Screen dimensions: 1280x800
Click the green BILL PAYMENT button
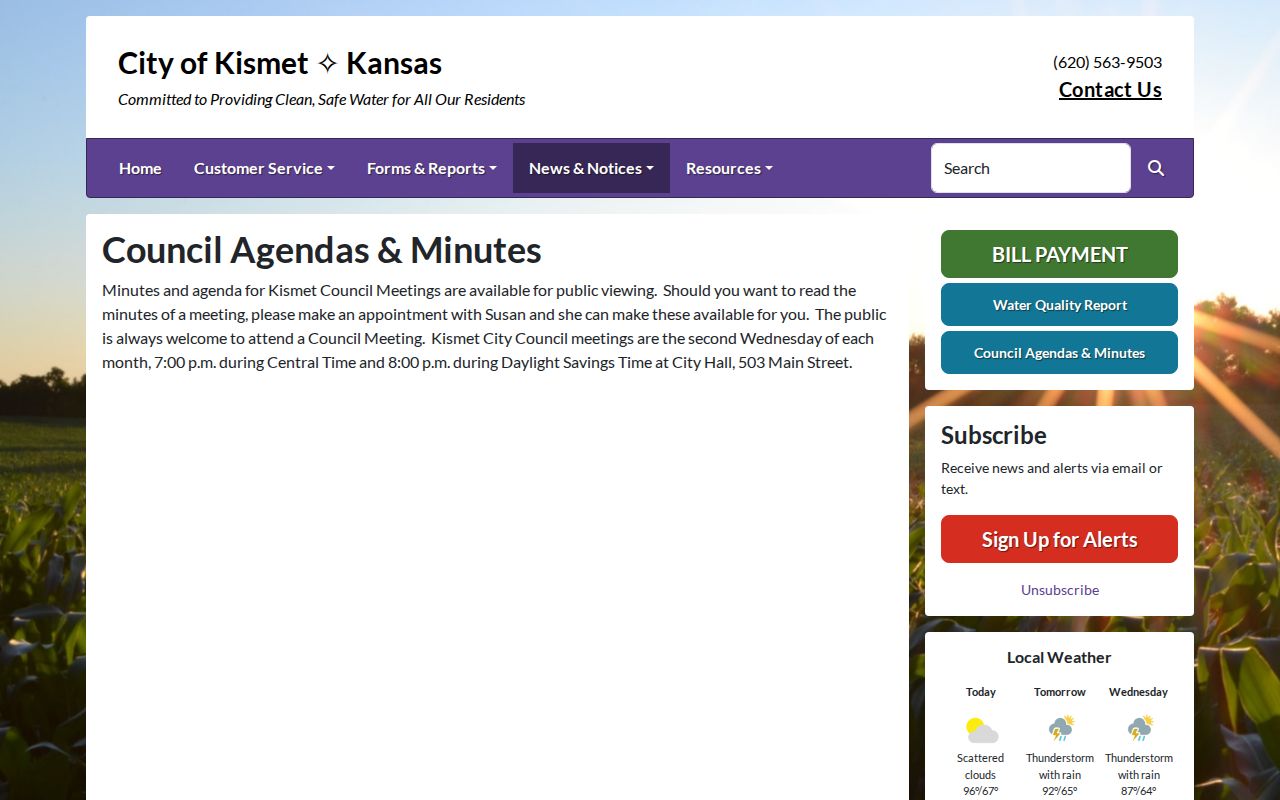pyautogui.click(x=1059, y=254)
